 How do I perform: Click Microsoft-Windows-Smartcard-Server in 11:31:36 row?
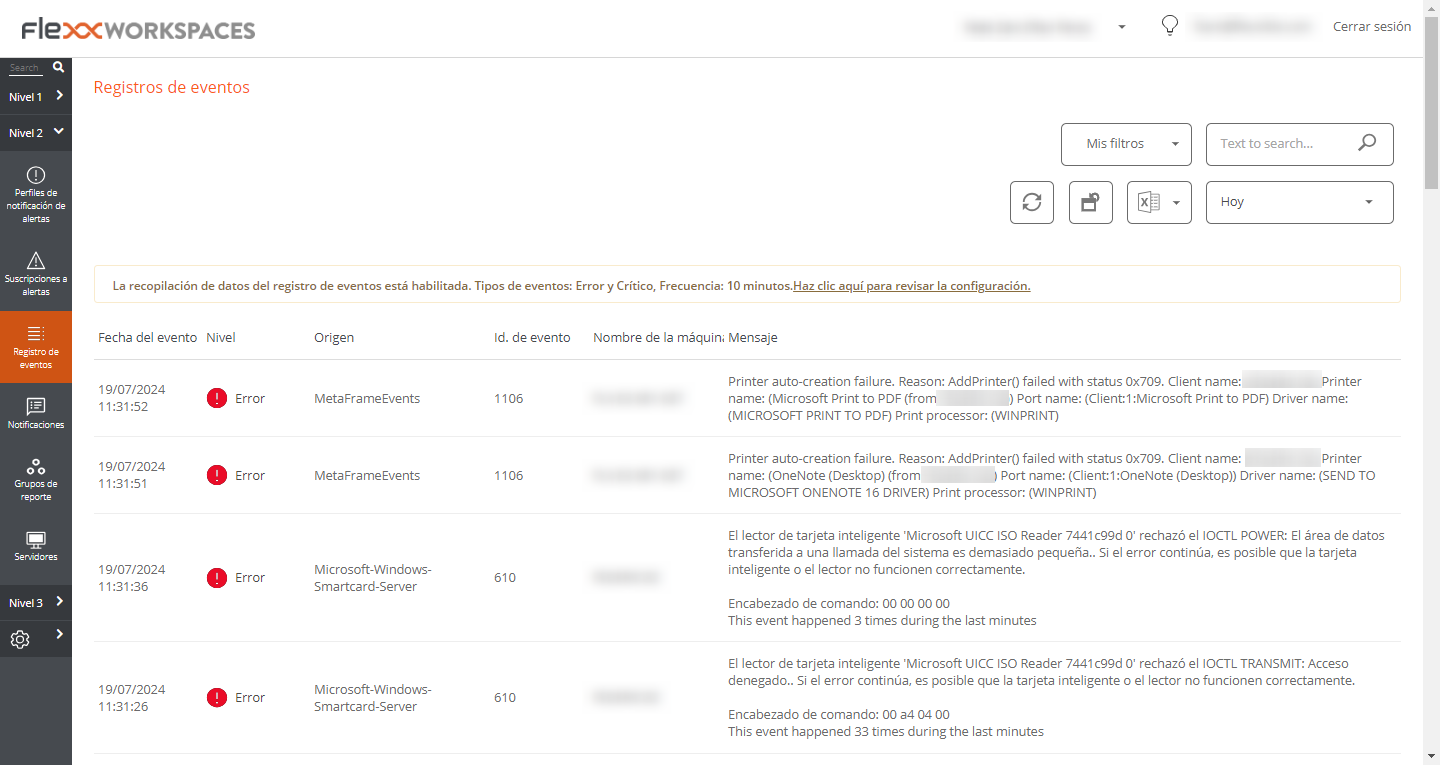pyautogui.click(x=373, y=578)
